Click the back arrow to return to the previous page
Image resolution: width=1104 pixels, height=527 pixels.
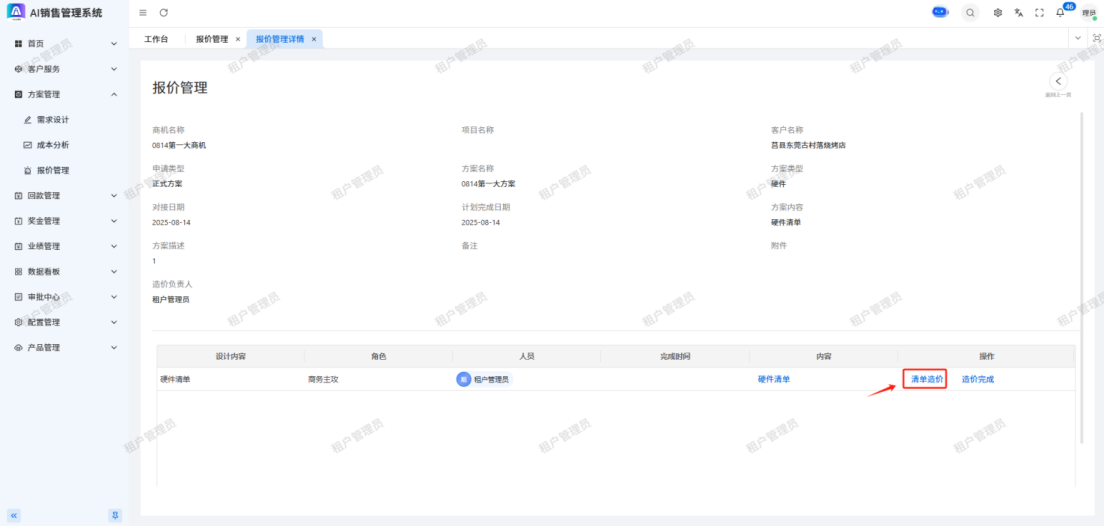[x=1058, y=82]
